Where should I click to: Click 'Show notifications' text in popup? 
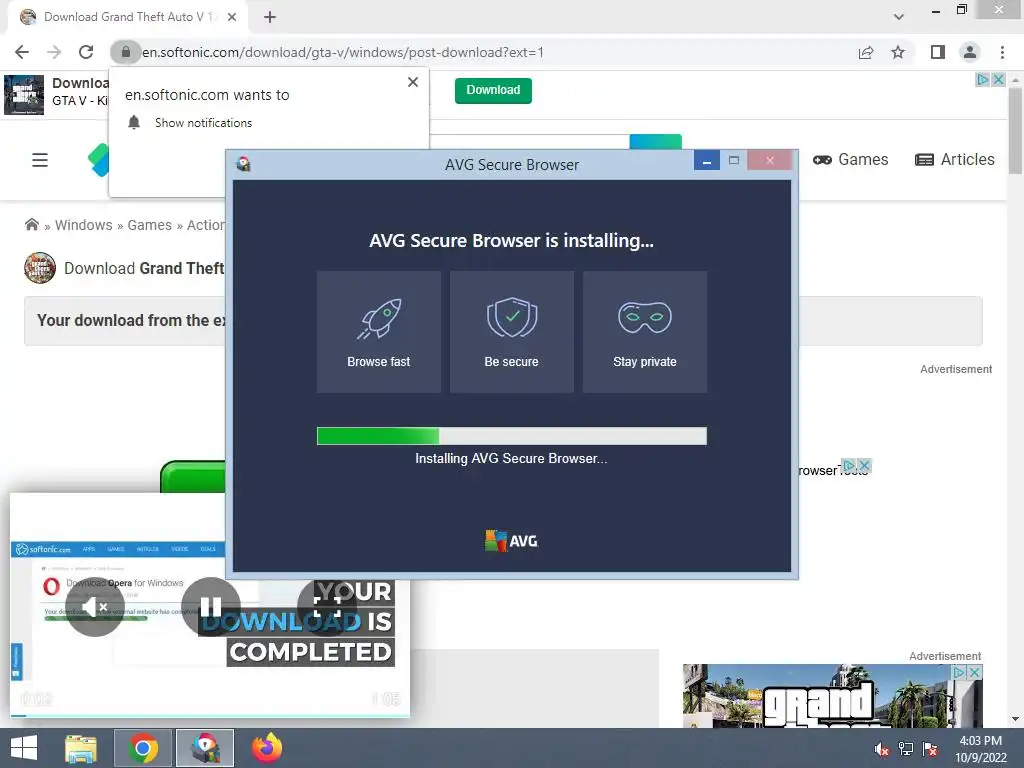click(x=203, y=123)
